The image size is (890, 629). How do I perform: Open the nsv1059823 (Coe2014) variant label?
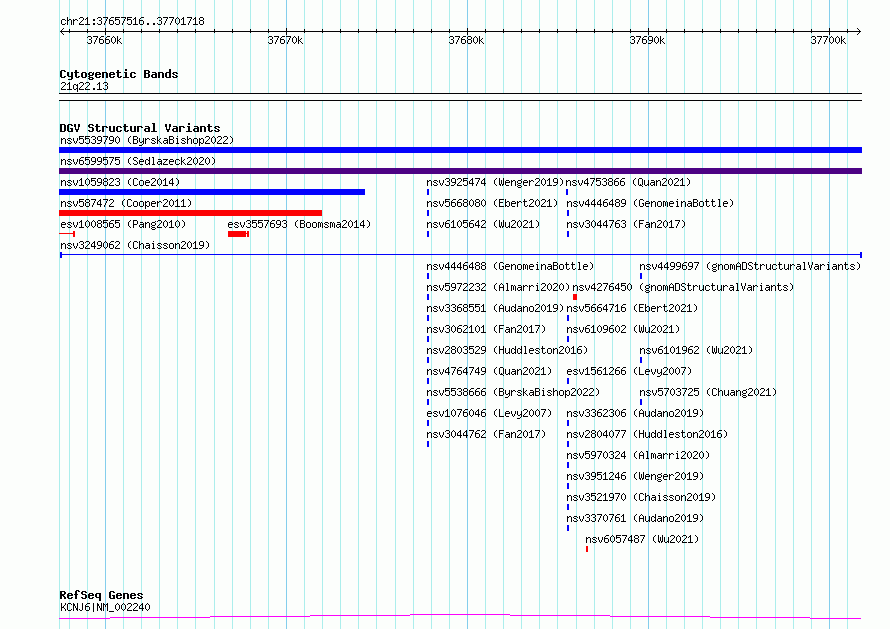[120, 182]
